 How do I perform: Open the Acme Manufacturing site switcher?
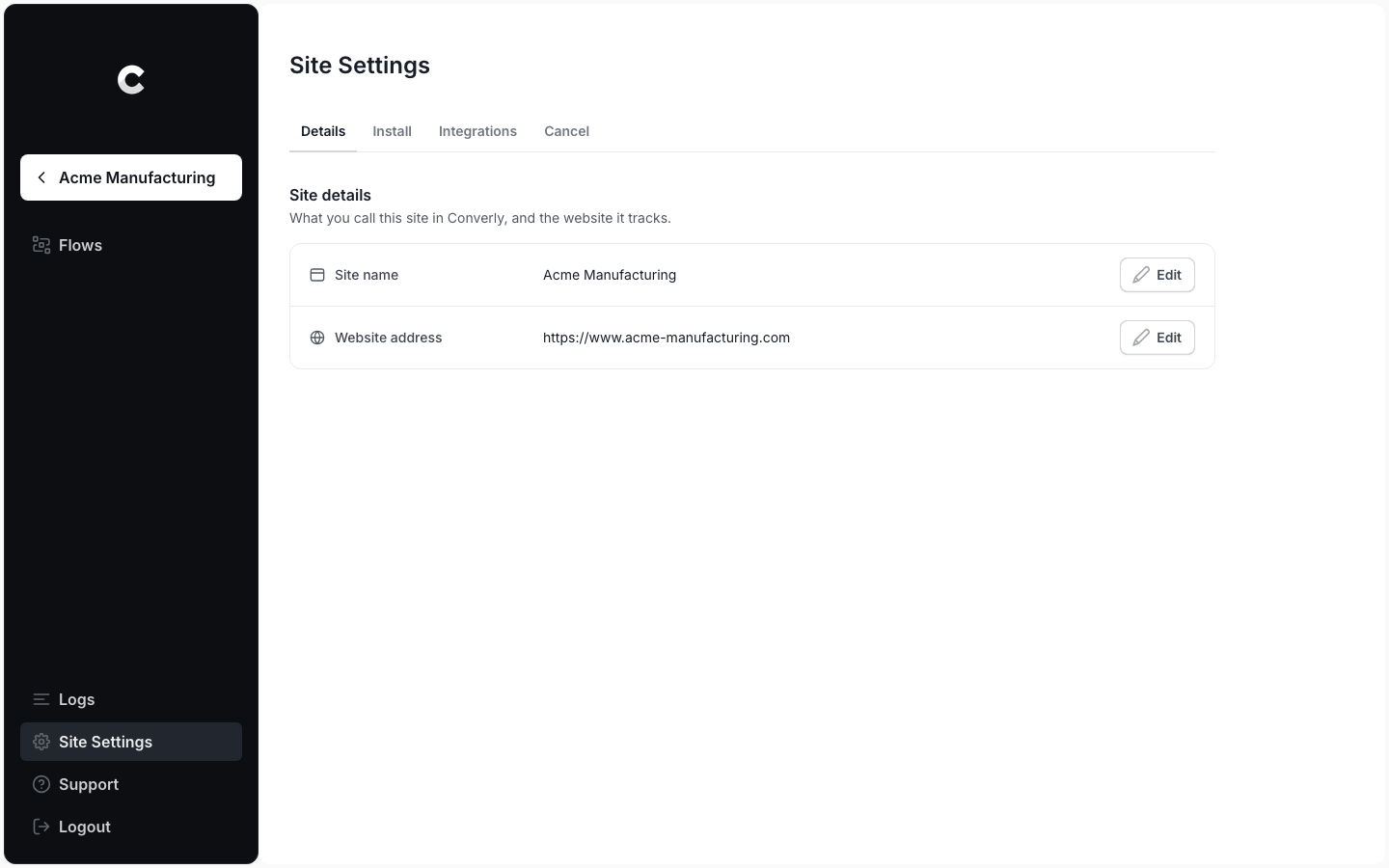pyautogui.click(x=131, y=177)
